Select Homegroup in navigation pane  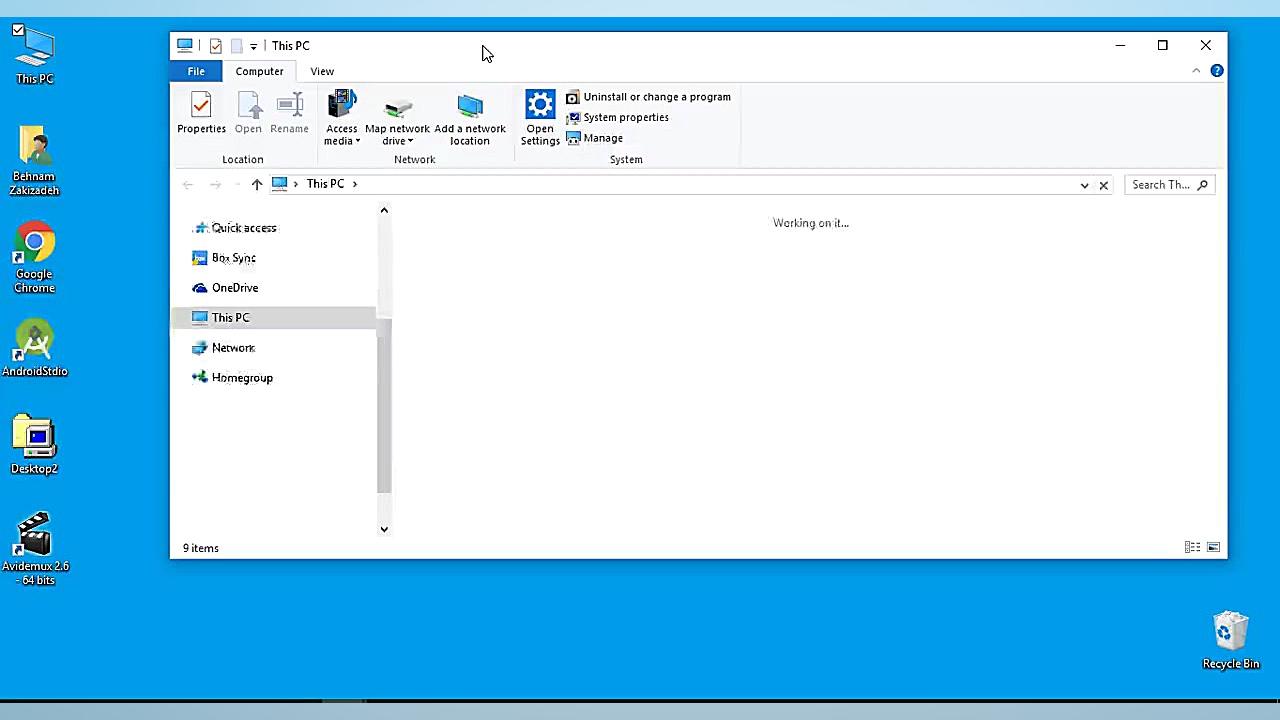(x=242, y=378)
